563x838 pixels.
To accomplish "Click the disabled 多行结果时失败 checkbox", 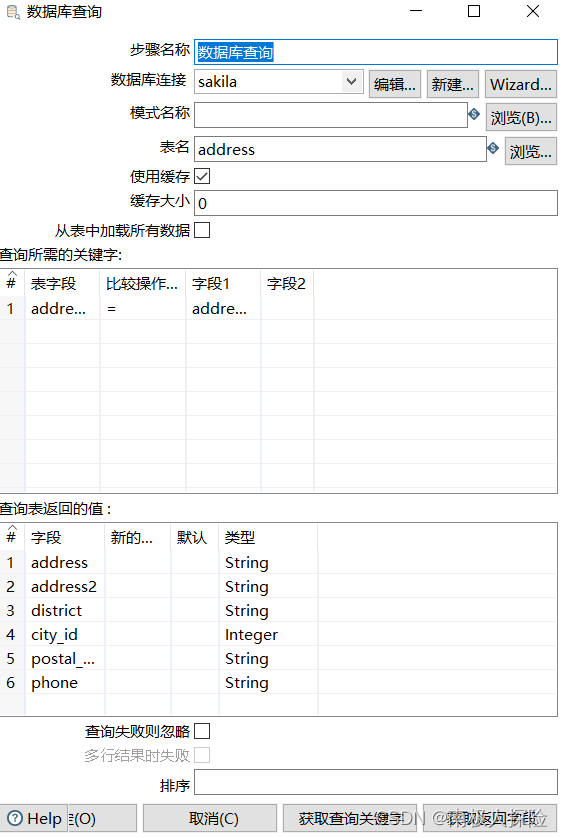I will [x=202, y=755].
